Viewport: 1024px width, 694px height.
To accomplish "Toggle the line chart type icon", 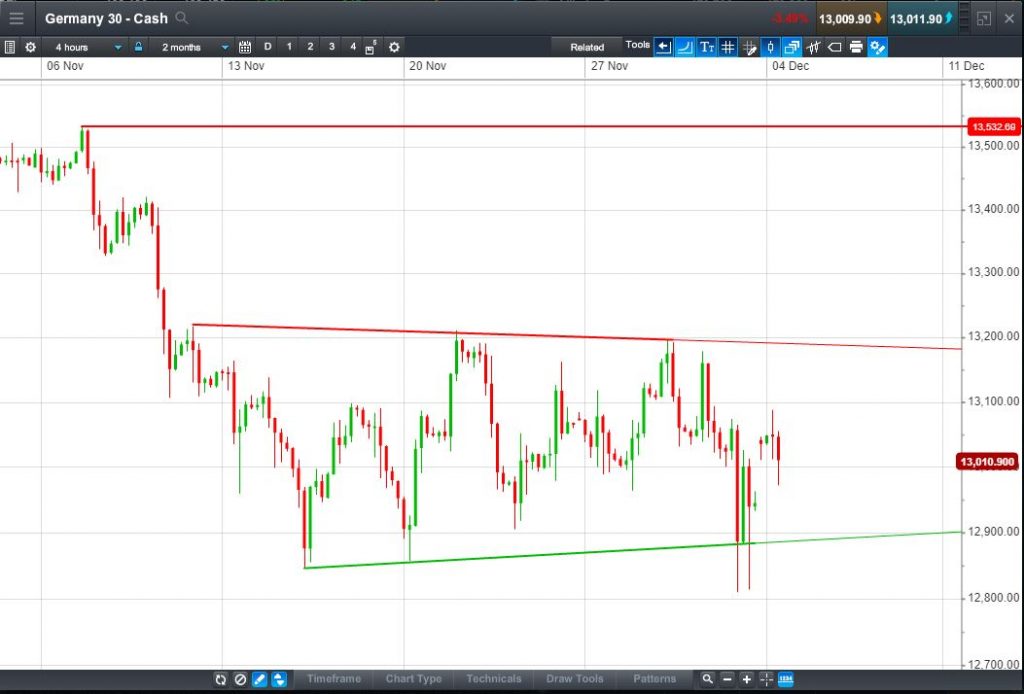I will (684, 47).
